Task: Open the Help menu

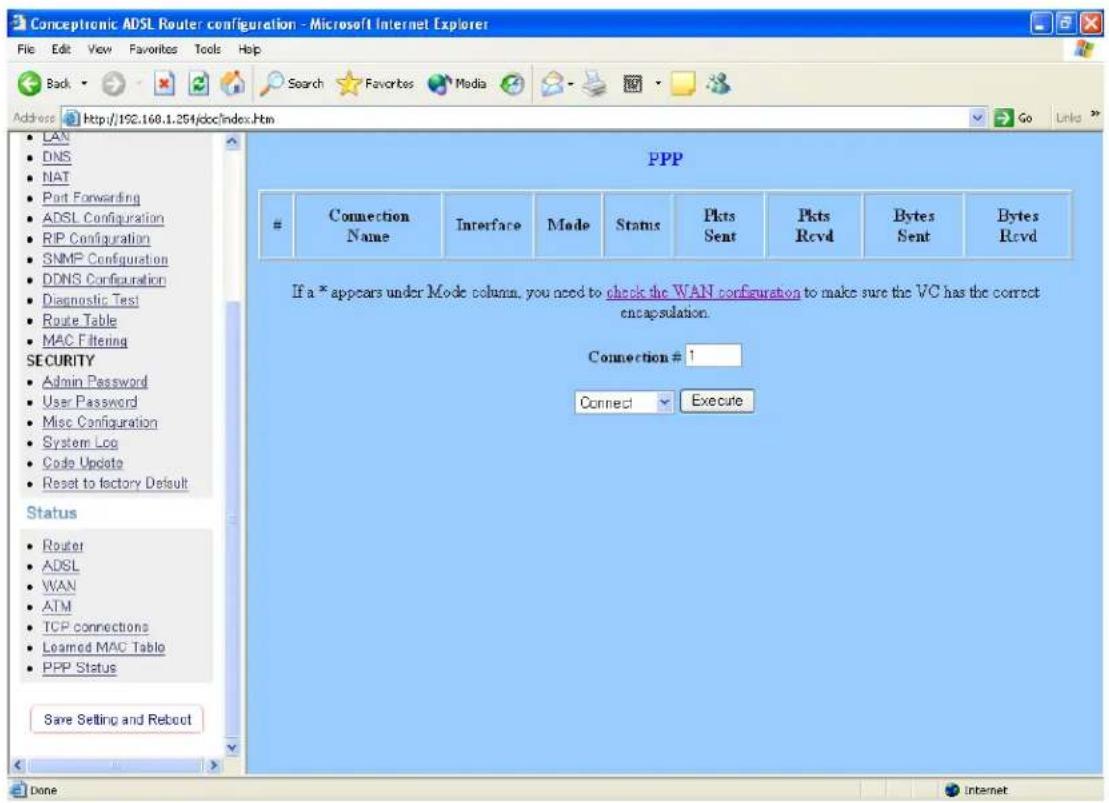Action: (249, 49)
